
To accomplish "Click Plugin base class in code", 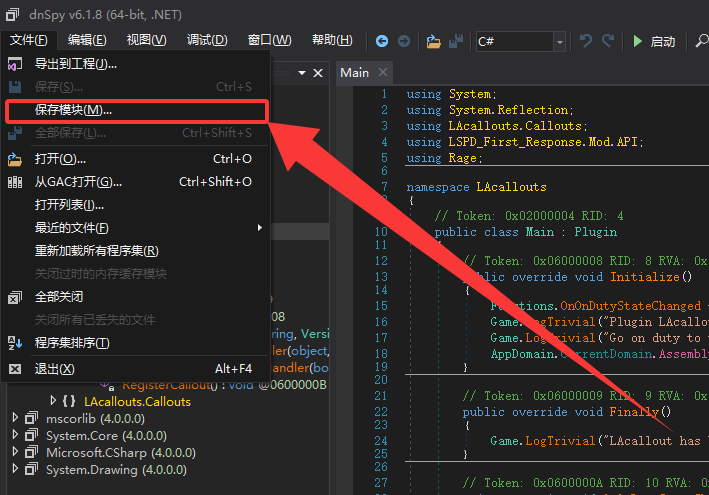I will click(x=595, y=232).
